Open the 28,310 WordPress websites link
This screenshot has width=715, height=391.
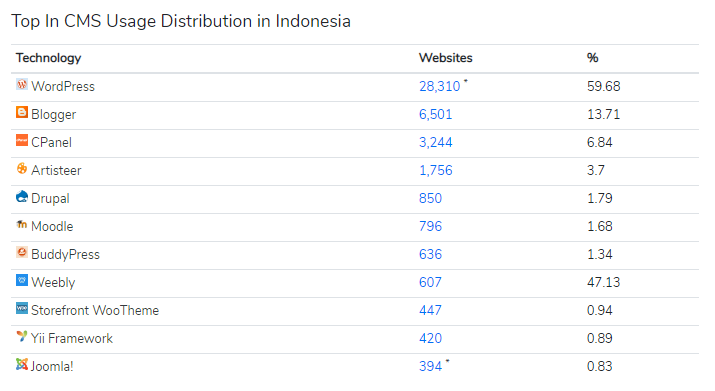440,86
